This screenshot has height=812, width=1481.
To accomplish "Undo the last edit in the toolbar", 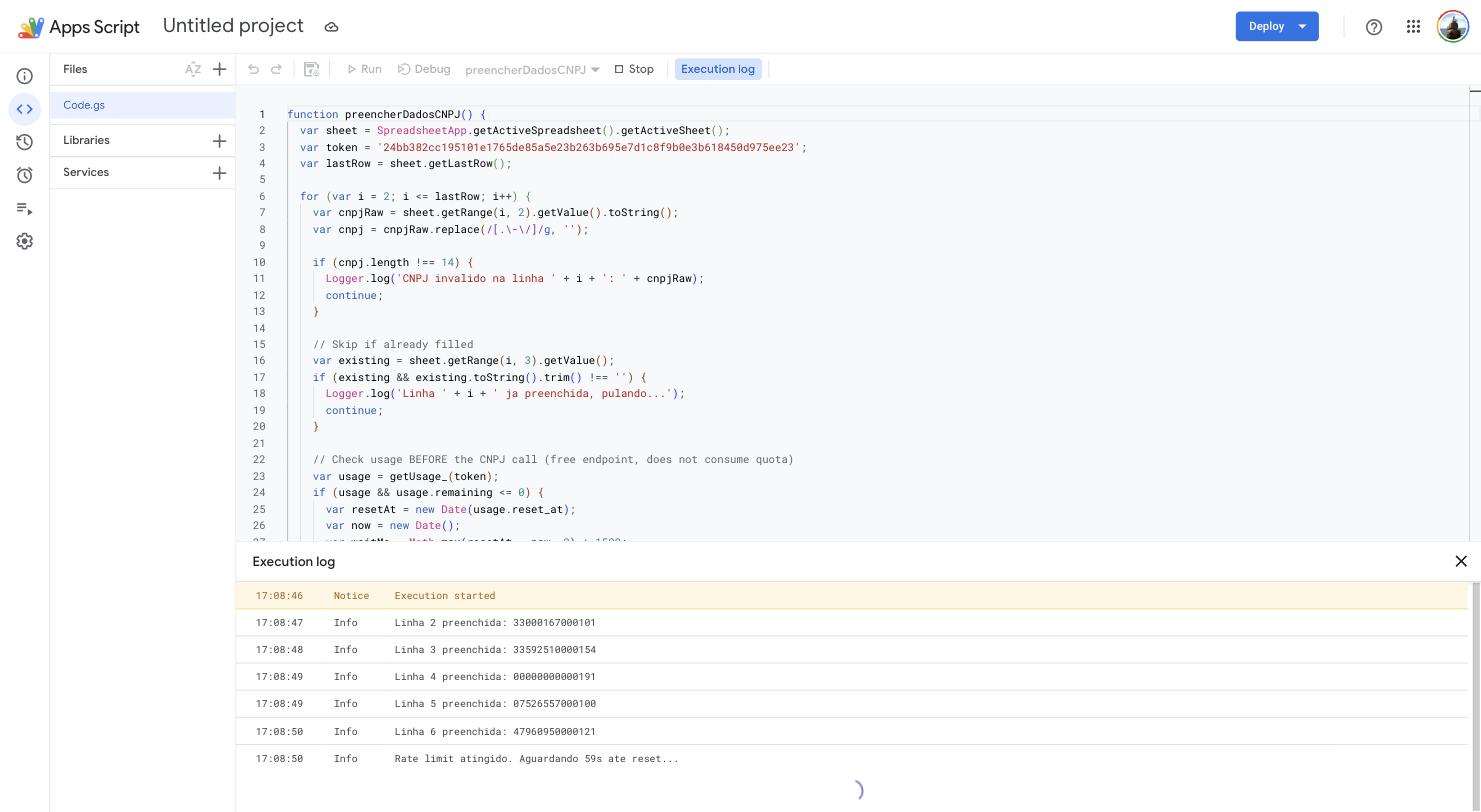I will pos(253,69).
